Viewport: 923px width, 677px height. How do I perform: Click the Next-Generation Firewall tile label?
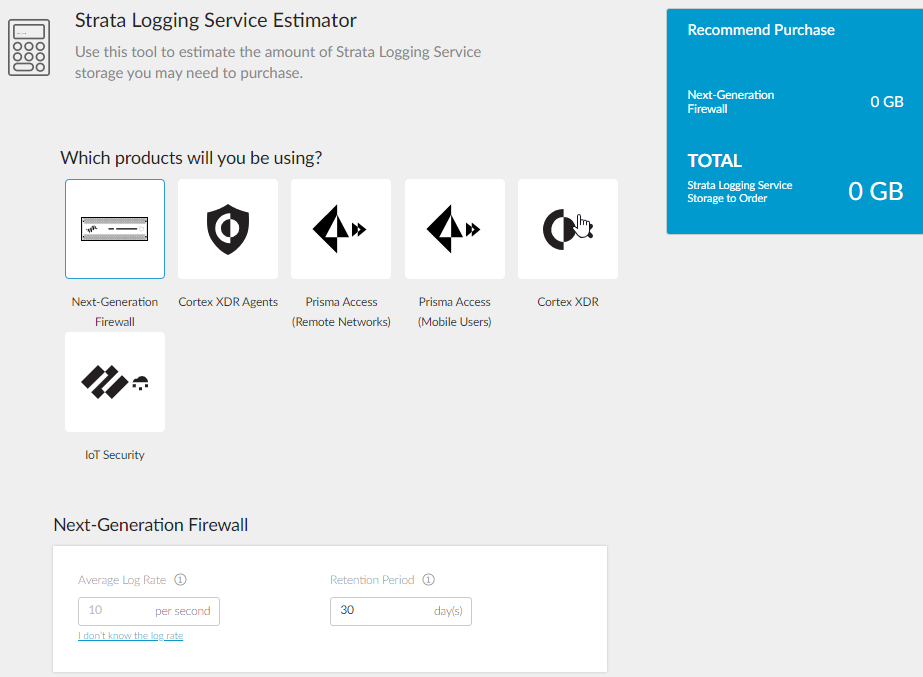click(x=115, y=312)
